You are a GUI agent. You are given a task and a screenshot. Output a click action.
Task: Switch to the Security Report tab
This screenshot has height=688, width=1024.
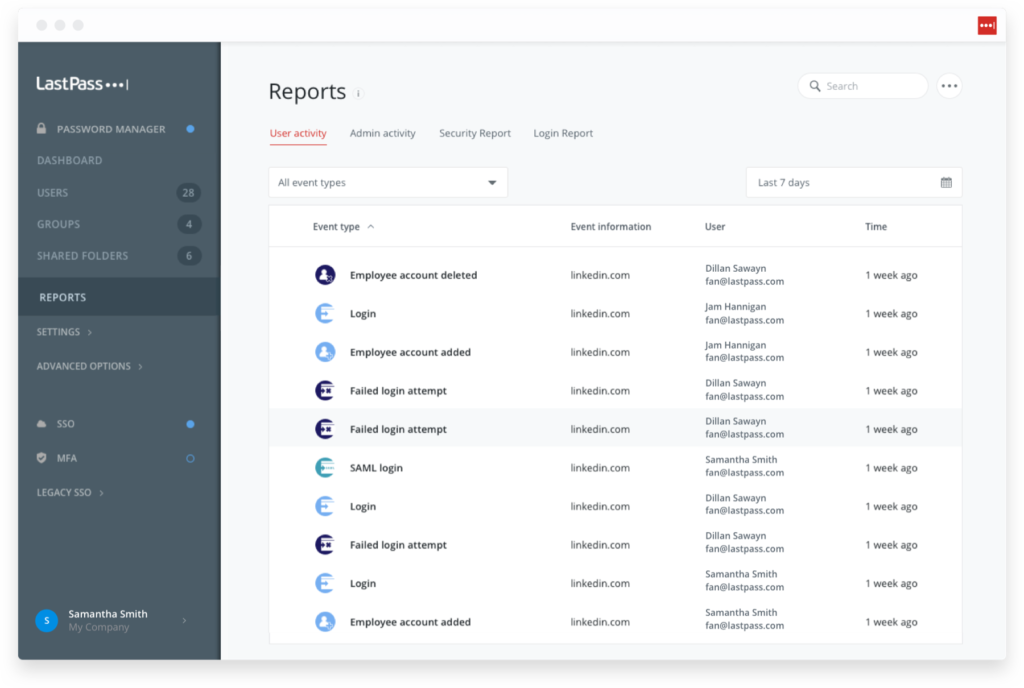[474, 133]
